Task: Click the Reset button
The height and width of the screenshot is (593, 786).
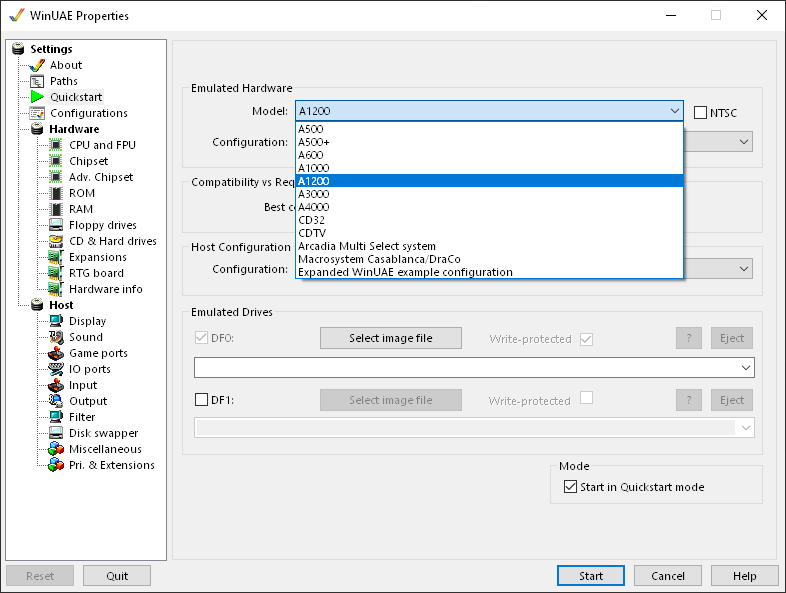Action: (40, 576)
